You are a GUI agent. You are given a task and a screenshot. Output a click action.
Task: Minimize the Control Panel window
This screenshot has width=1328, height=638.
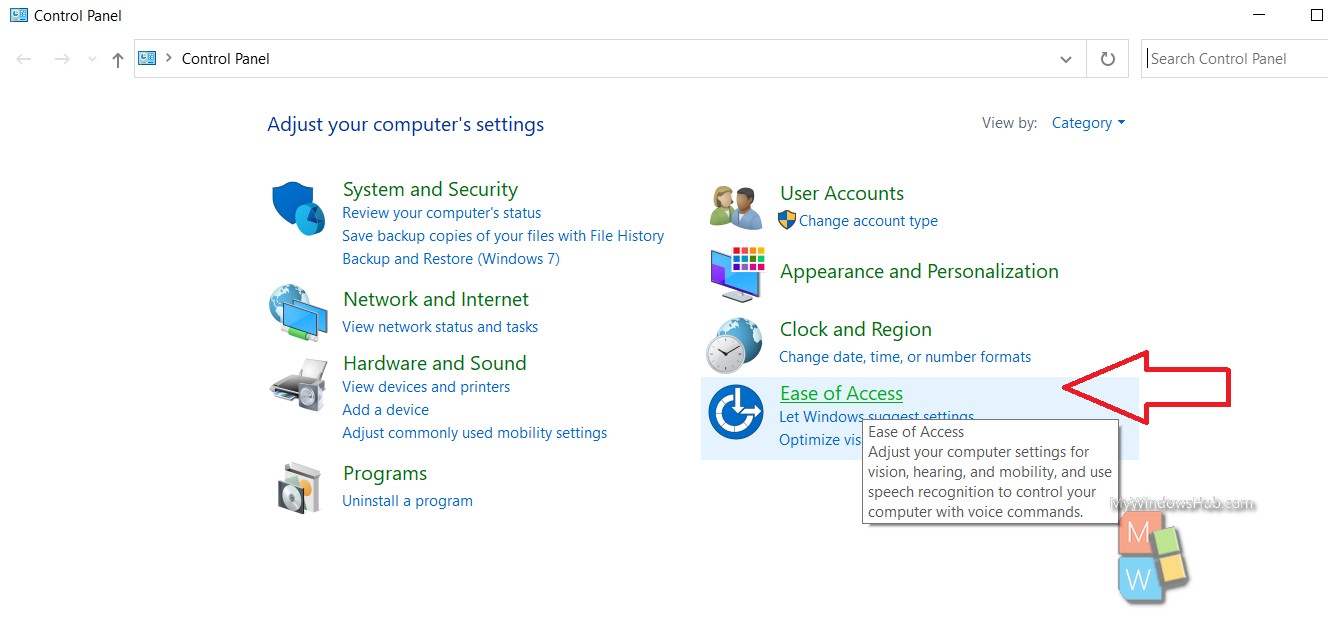click(x=1257, y=15)
